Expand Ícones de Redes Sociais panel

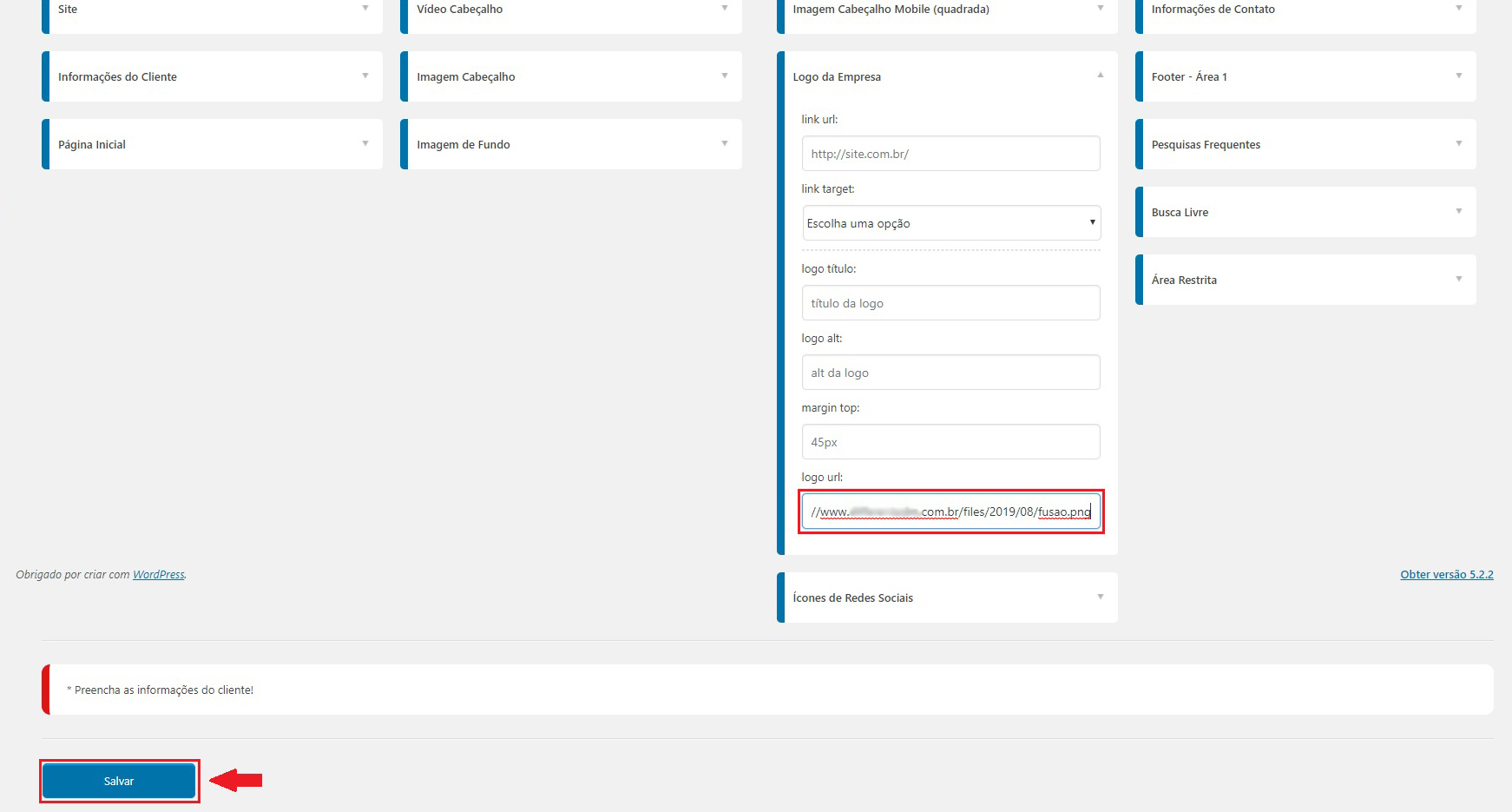1100,597
